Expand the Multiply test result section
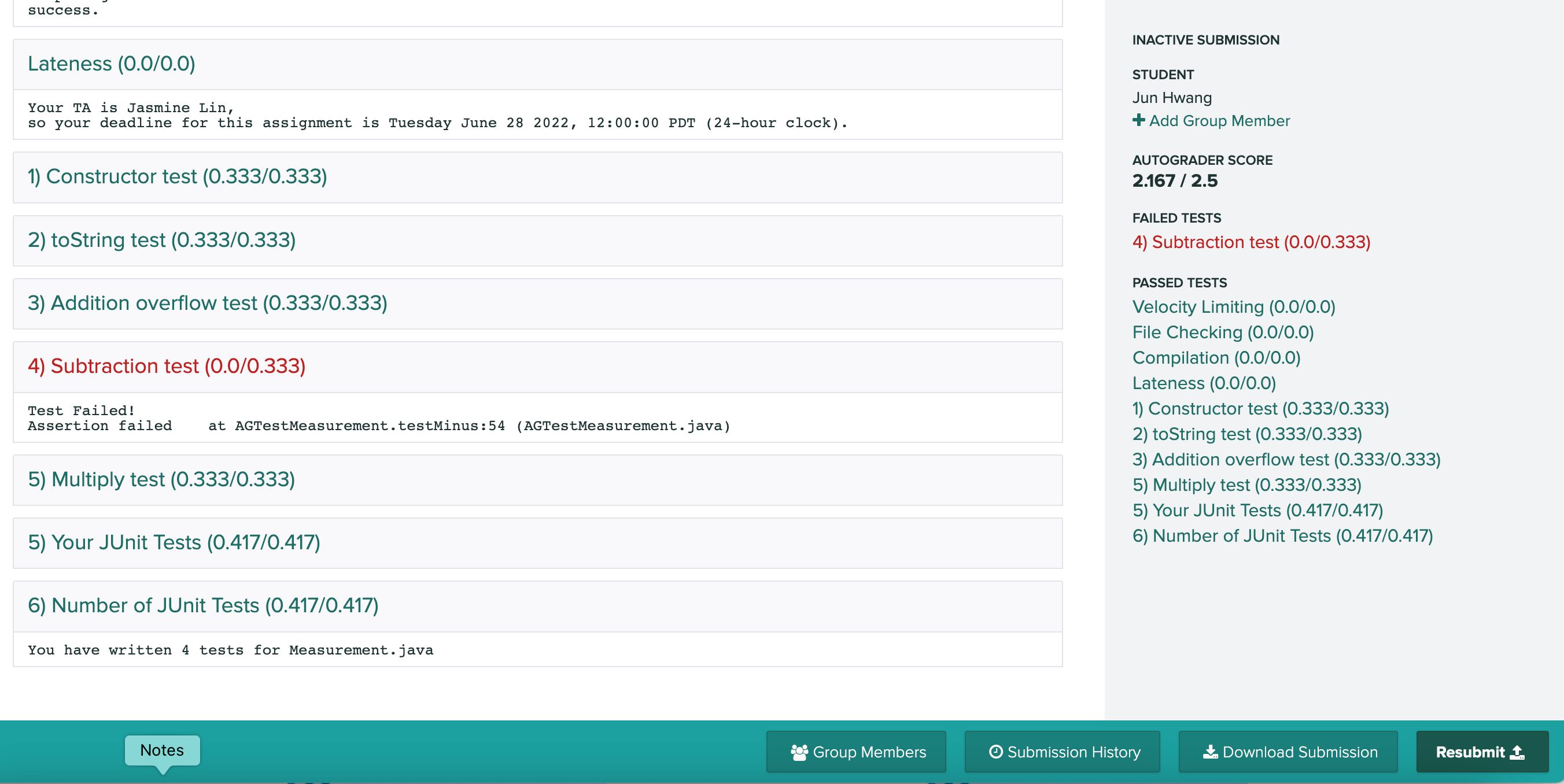This screenshot has width=1564, height=784. [161, 479]
